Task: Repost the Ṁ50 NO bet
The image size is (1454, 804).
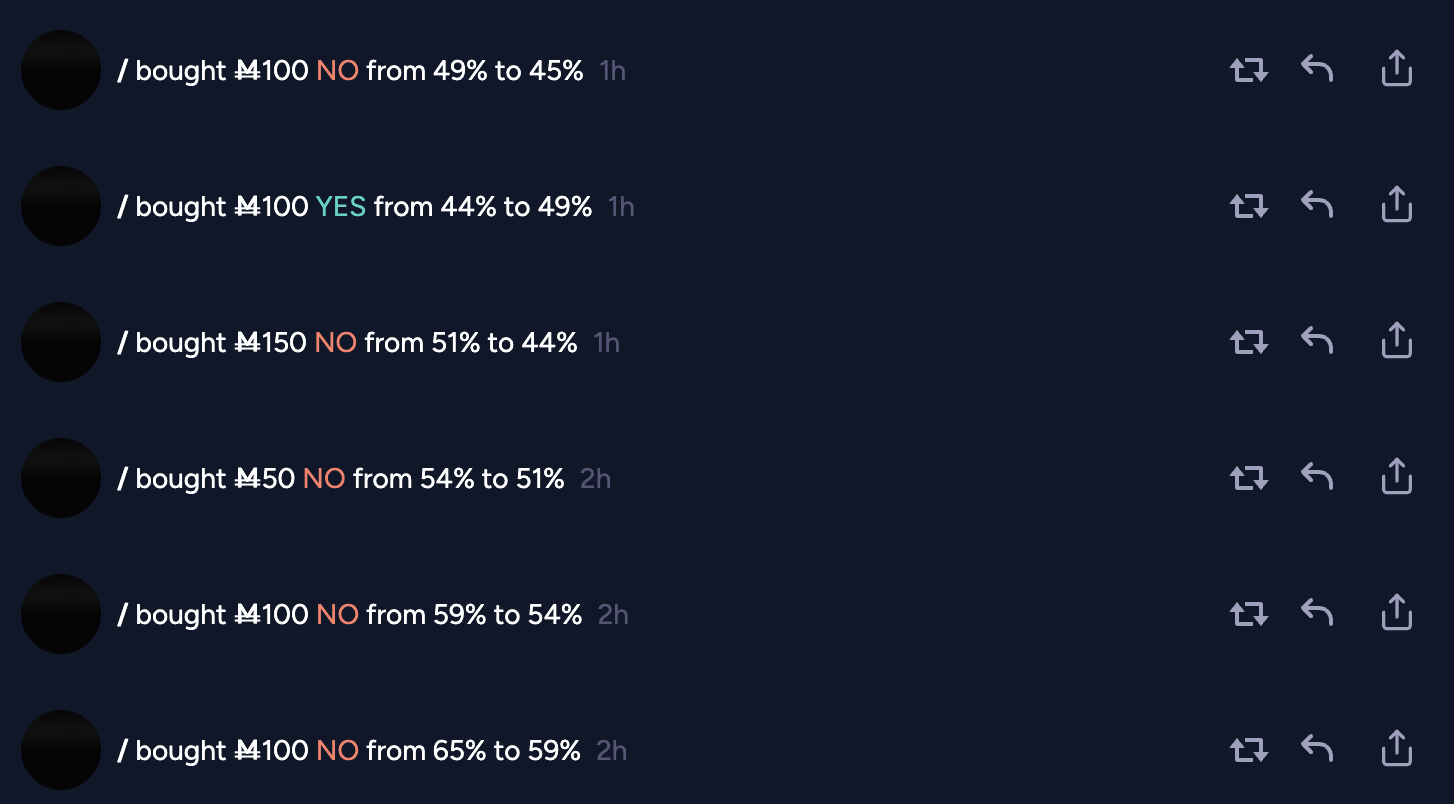Action: (1248, 478)
